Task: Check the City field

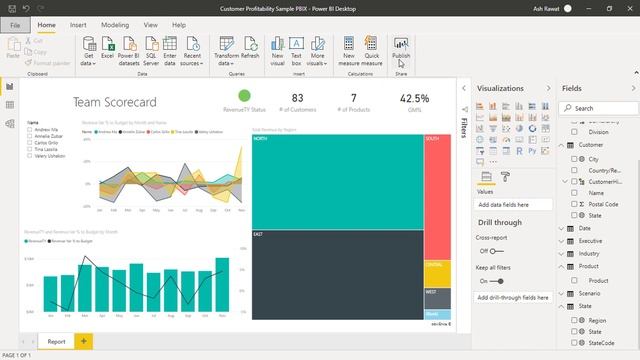Action: pos(574,159)
